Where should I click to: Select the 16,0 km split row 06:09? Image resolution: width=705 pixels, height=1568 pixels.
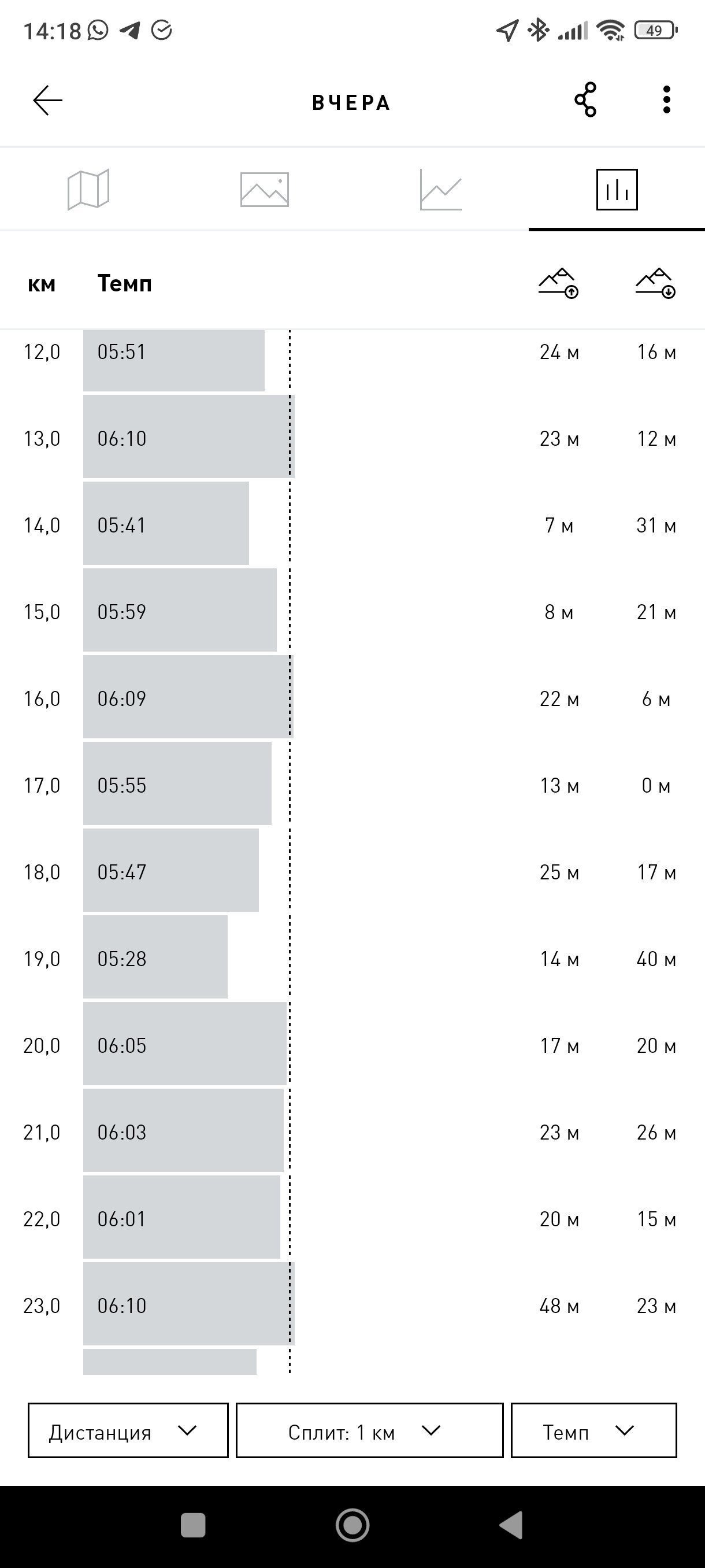point(352,697)
